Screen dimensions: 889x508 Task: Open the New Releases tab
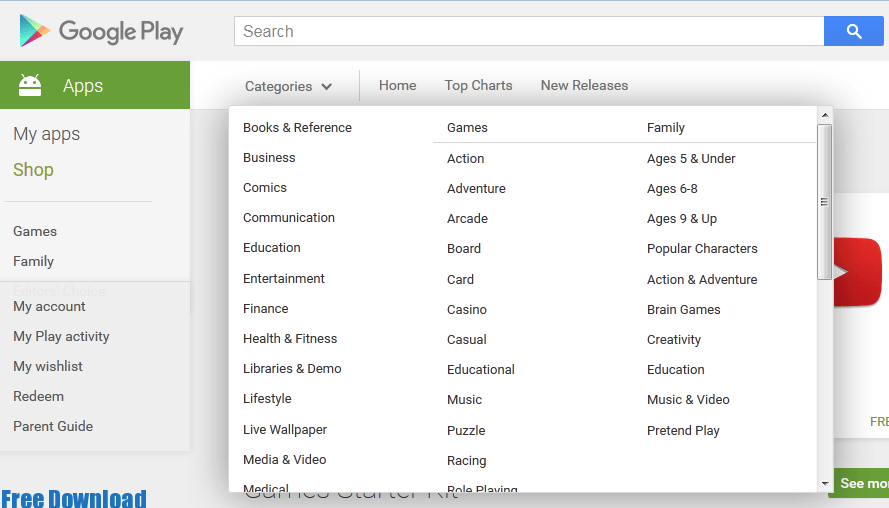coord(585,86)
